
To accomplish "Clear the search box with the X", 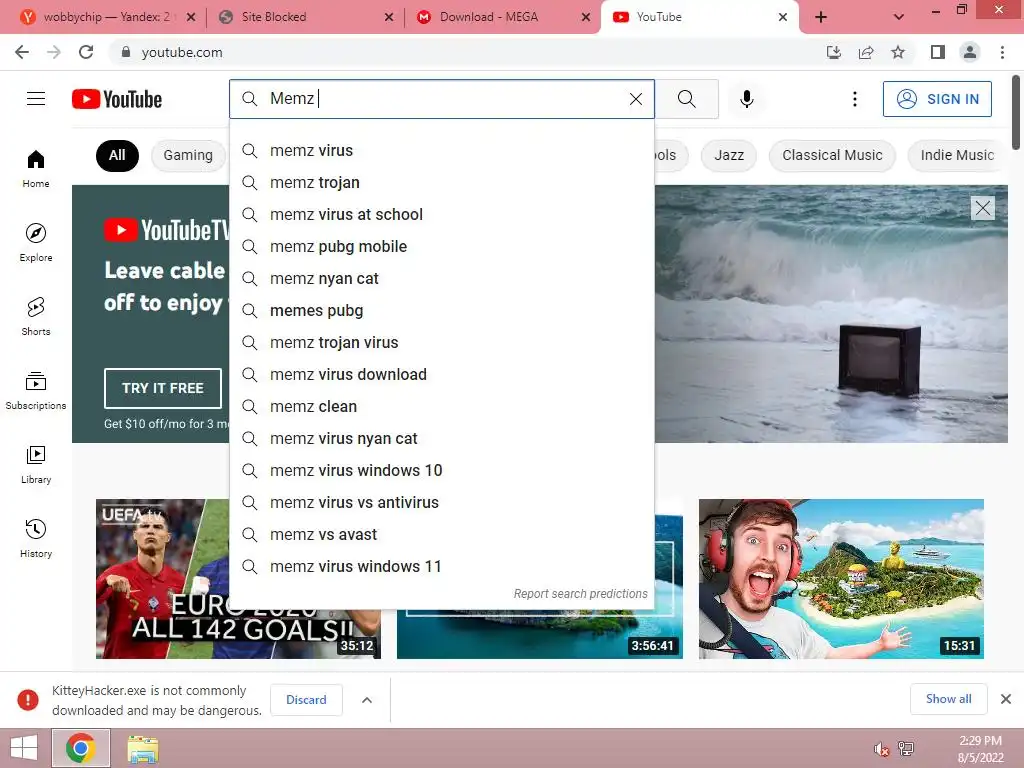I will point(635,99).
